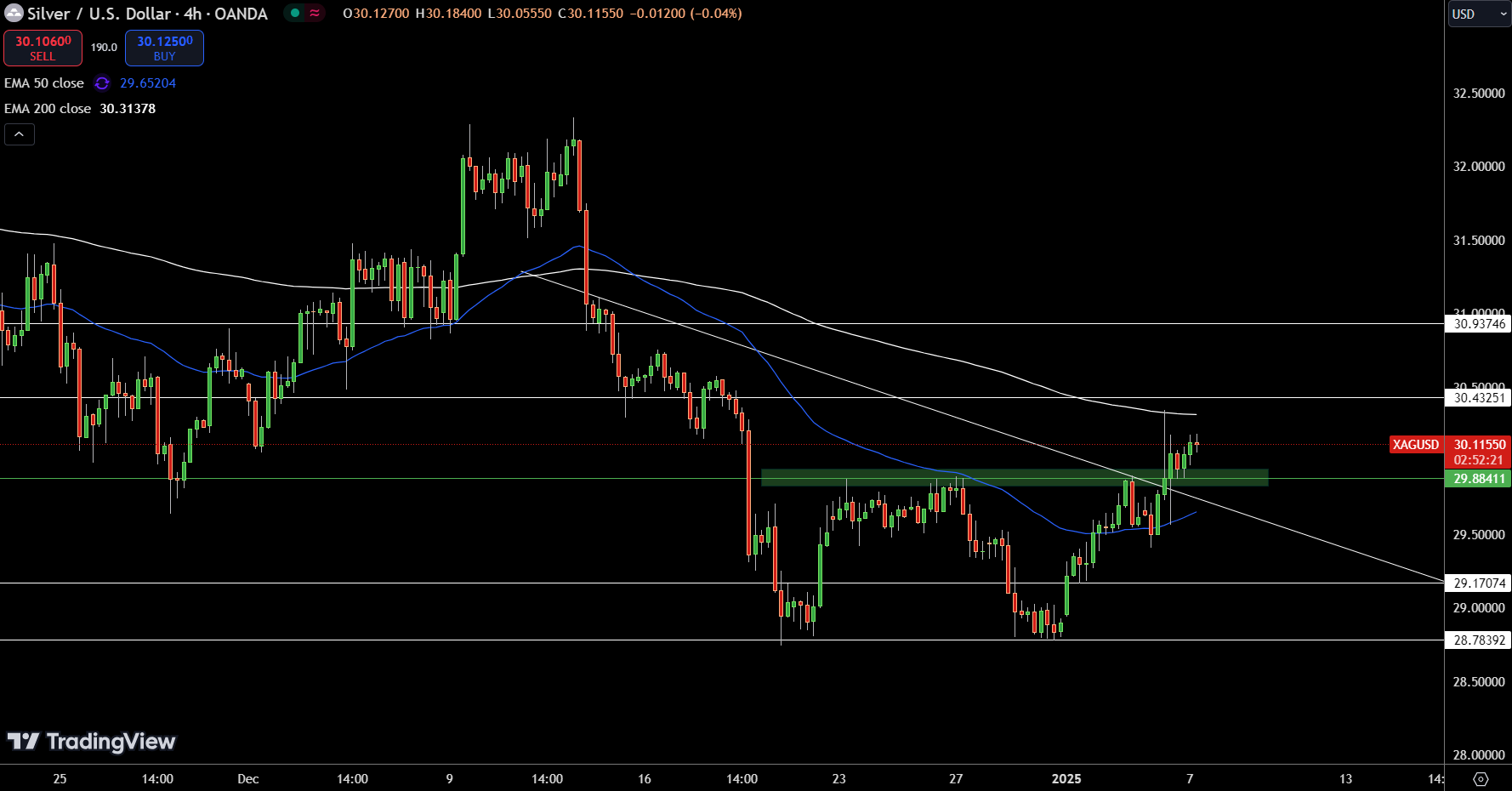Image resolution: width=1512 pixels, height=791 pixels.
Task: Click the 31.50000 price axis label
Action: (x=1479, y=241)
